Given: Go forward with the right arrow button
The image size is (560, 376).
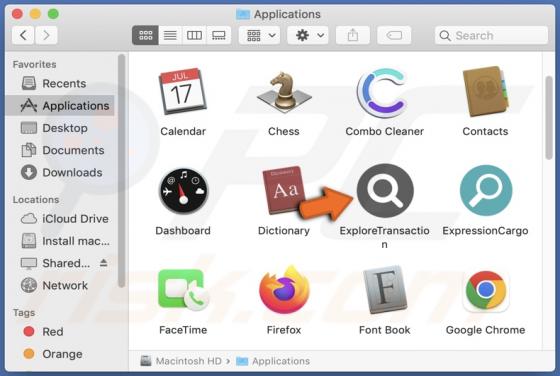Looking at the screenshot, I should [x=46, y=35].
